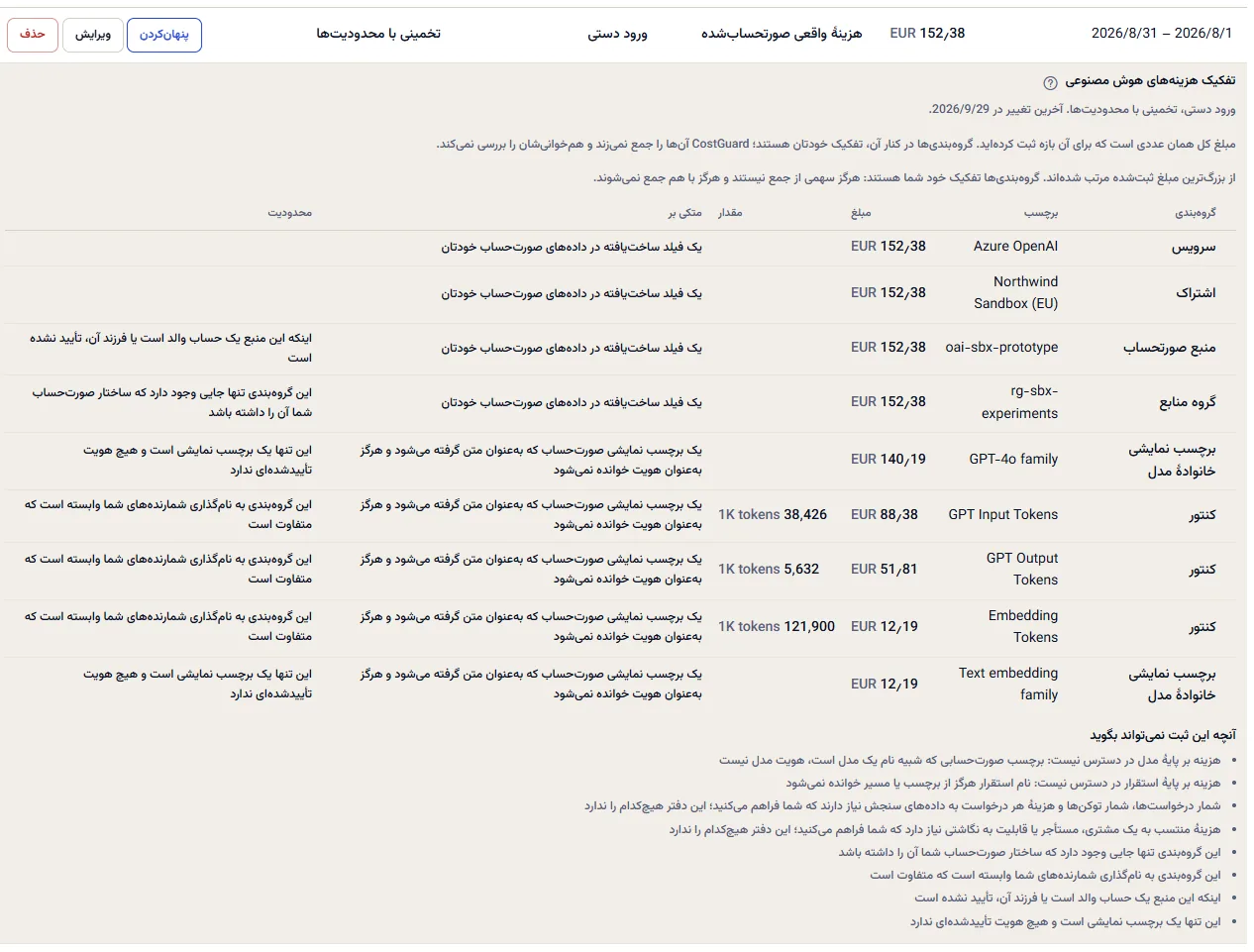The height and width of the screenshot is (952, 1254).
Task: Click the آنچه این ثبت نمی‌تواند بگوید heading
Action: [x=1163, y=735]
